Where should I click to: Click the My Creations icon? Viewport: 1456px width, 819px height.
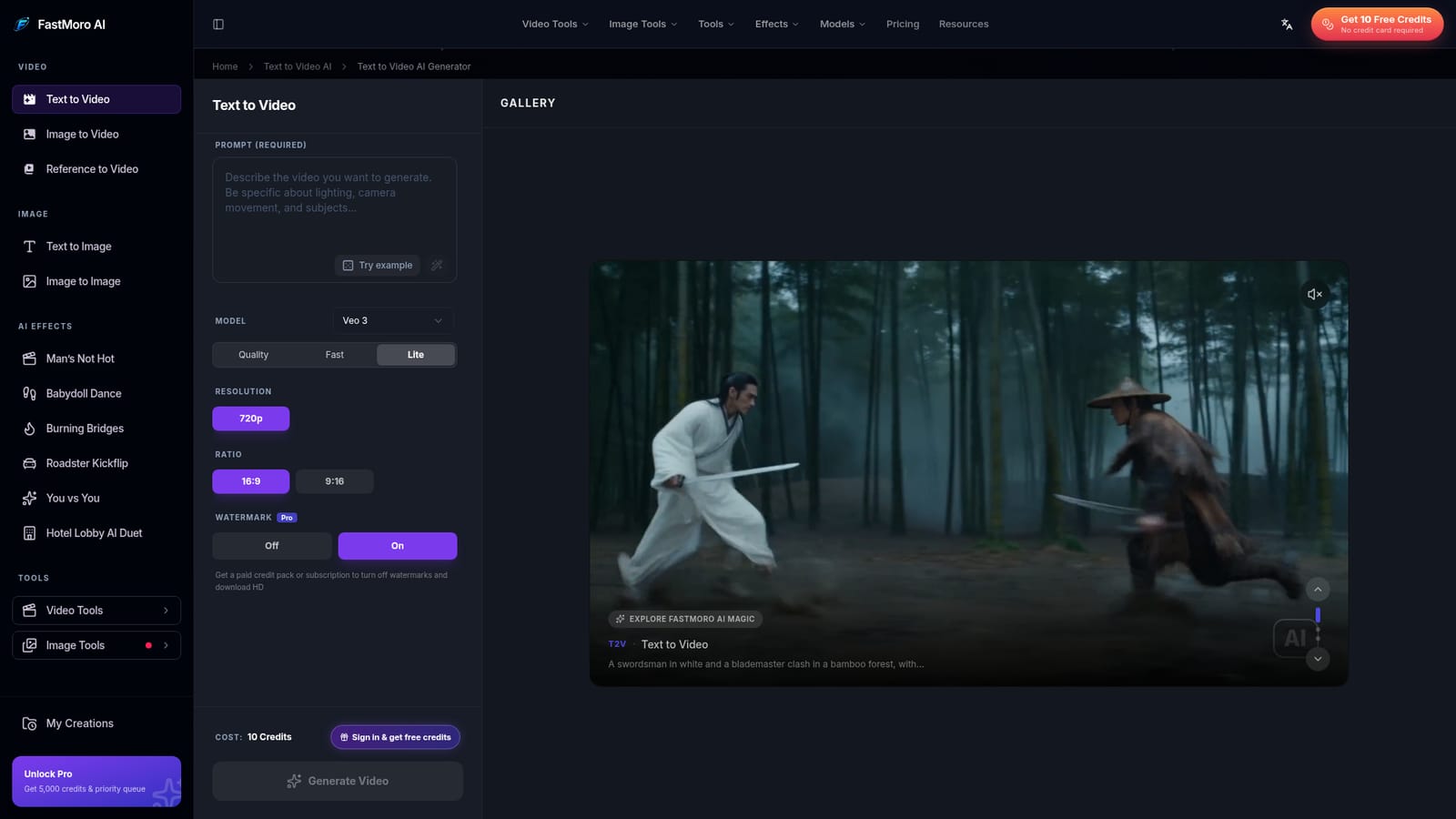[x=29, y=723]
